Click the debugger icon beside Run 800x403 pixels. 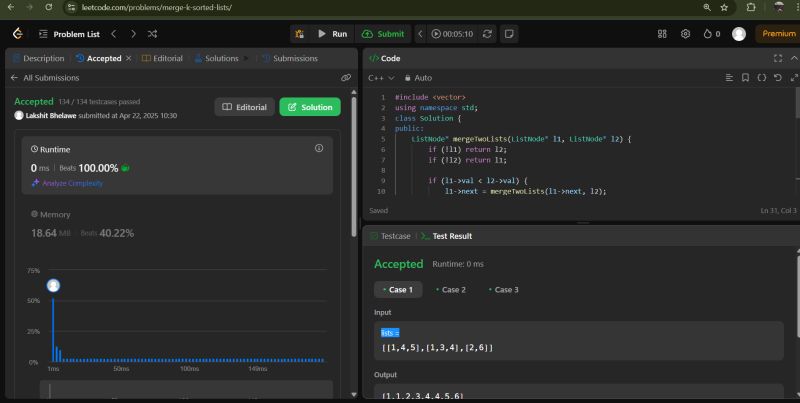(299, 34)
